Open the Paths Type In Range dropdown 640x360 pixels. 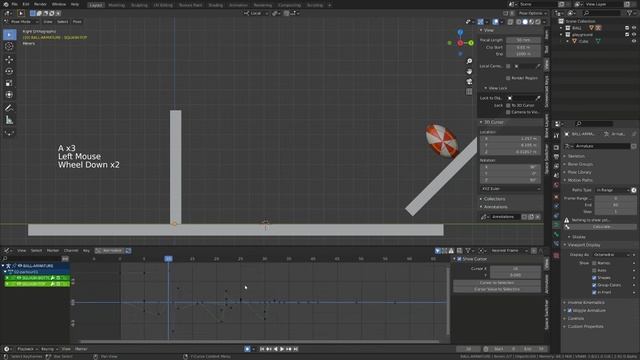(612, 190)
